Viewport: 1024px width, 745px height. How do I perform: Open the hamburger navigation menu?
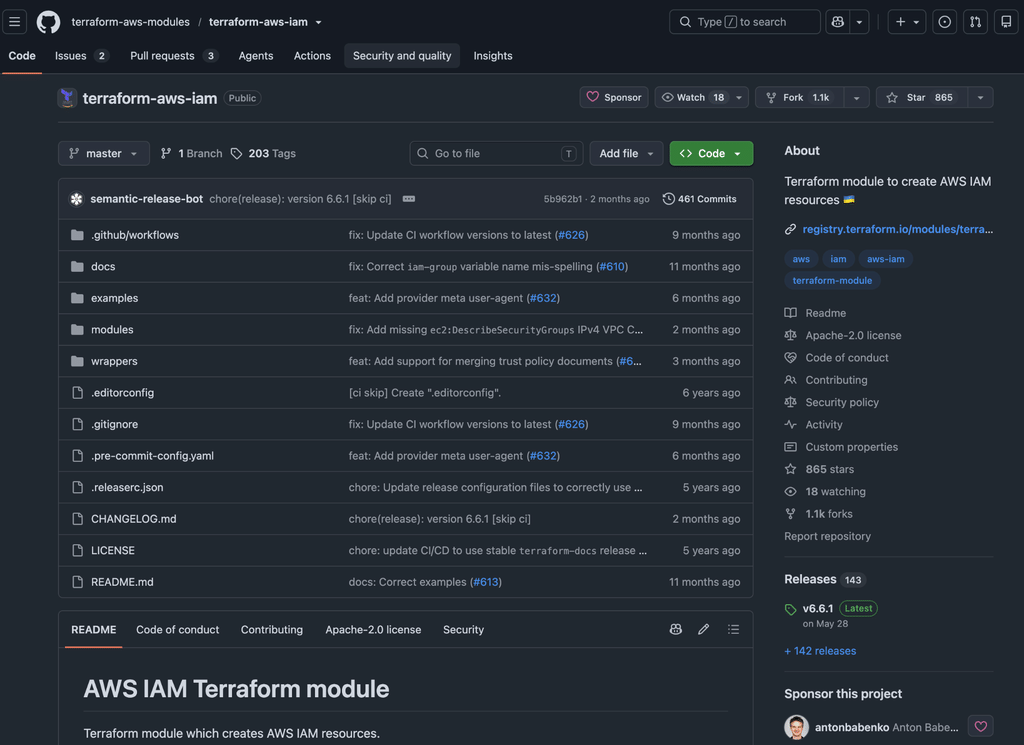pyautogui.click(x=14, y=22)
